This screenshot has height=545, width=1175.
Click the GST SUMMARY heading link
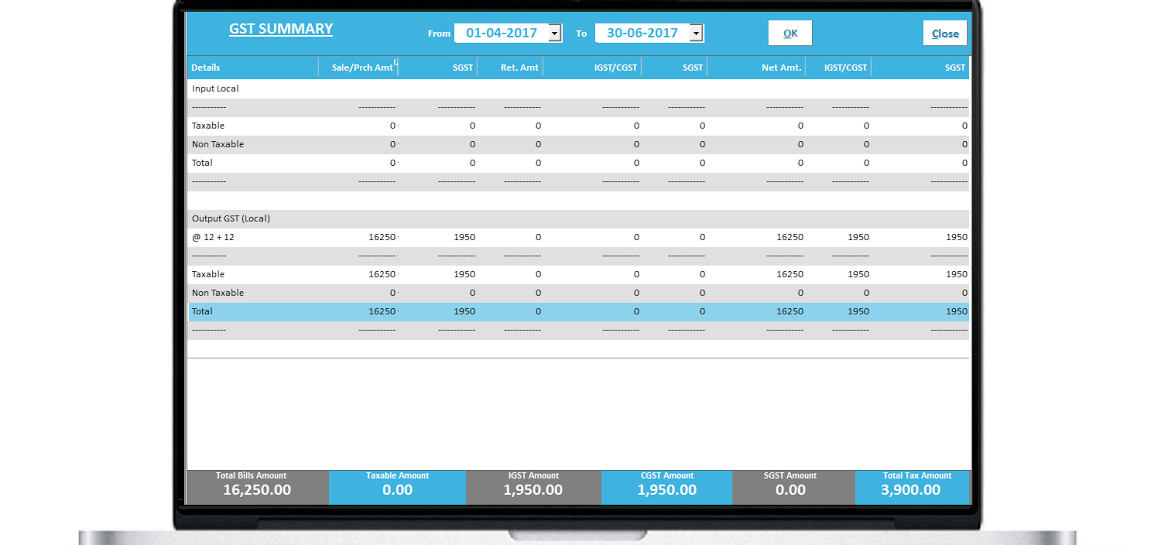(281, 29)
